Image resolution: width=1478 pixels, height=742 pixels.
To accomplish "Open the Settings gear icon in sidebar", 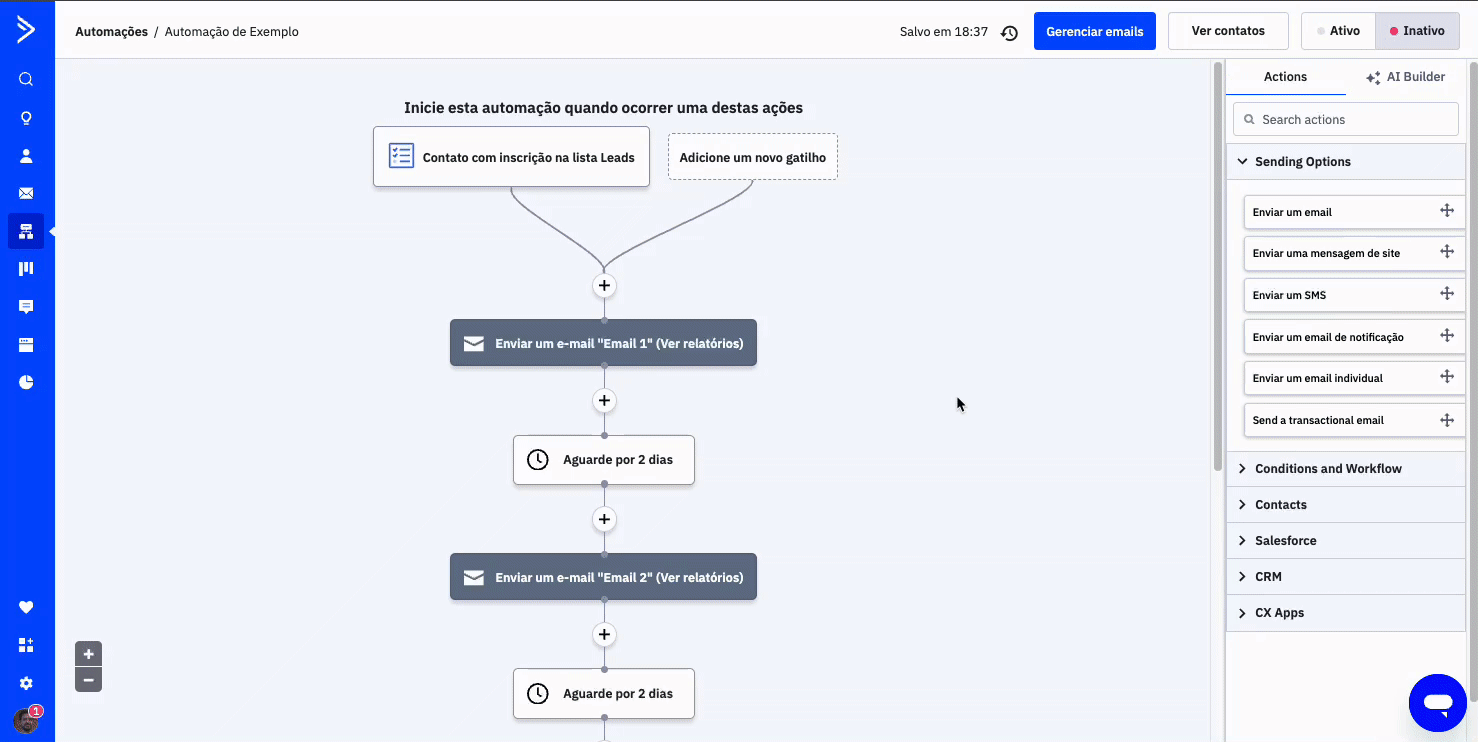I will tap(26, 683).
